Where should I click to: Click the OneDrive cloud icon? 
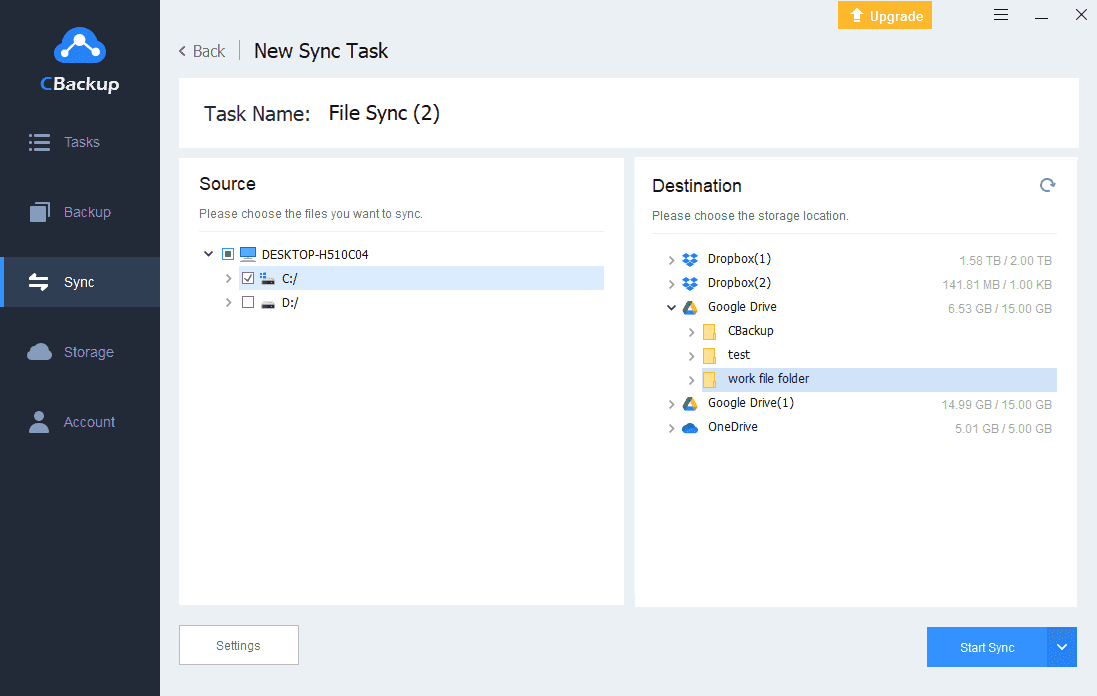tap(689, 427)
